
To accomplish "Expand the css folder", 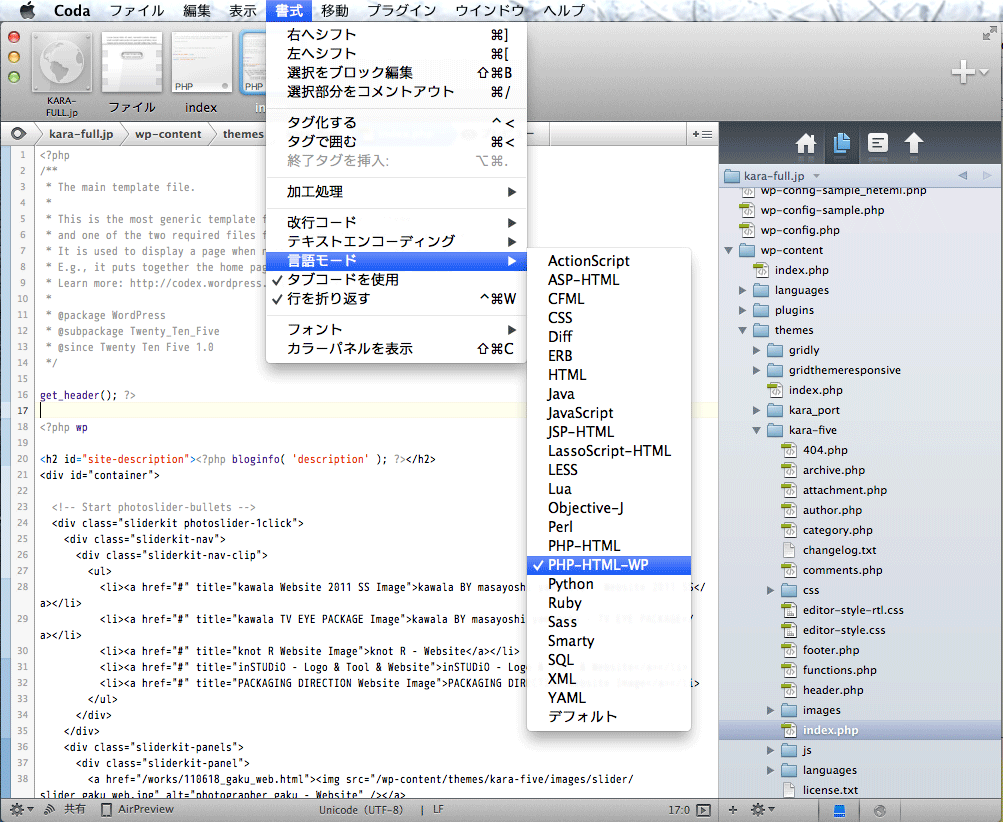I will pos(771,590).
